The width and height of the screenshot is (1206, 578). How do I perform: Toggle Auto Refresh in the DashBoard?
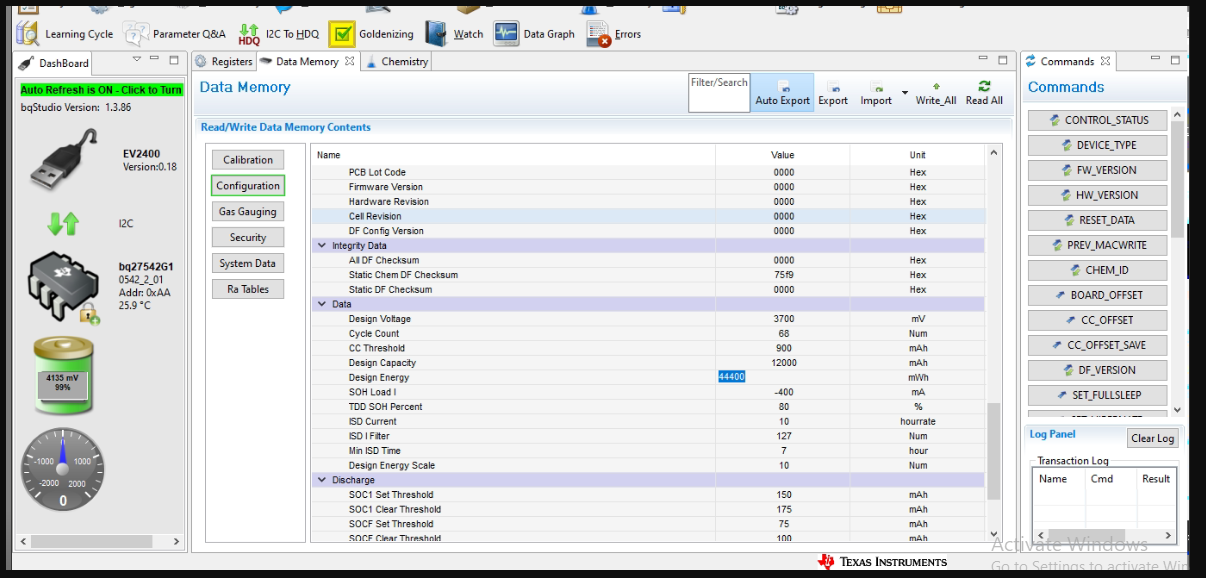pyautogui.click(x=102, y=90)
